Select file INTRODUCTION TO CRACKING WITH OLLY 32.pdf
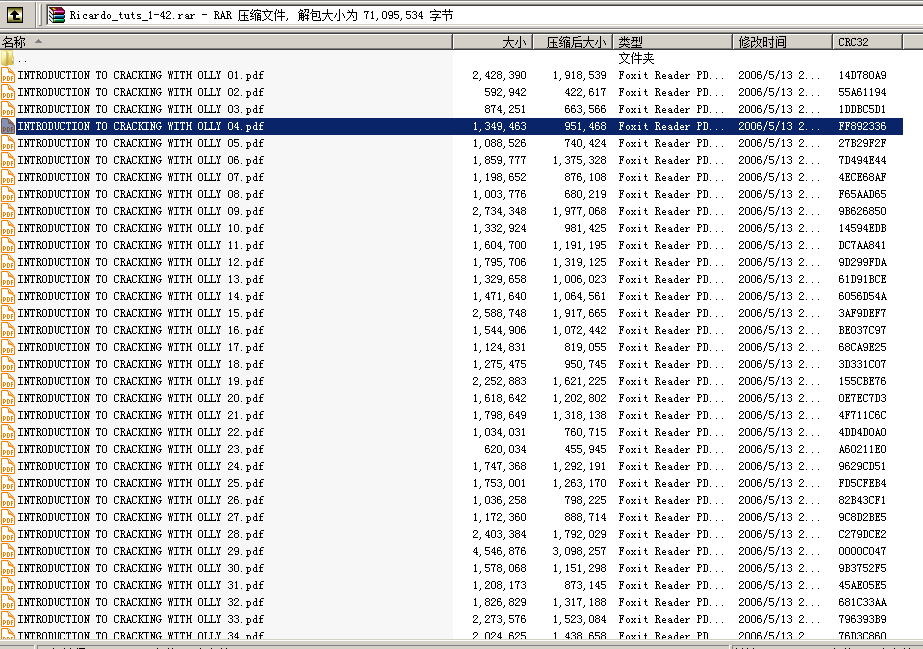The width and height of the screenshot is (923, 649). pyautogui.click(x=141, y=603)
